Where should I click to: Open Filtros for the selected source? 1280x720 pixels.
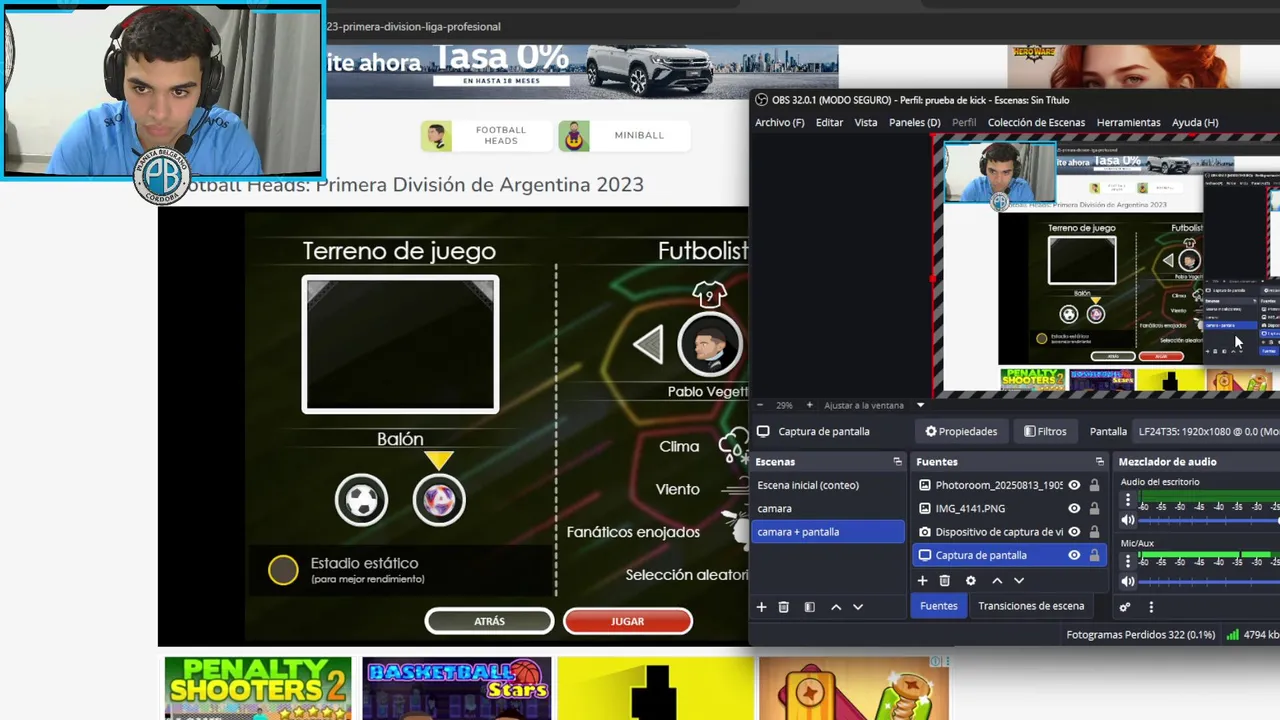[1045, 431]
